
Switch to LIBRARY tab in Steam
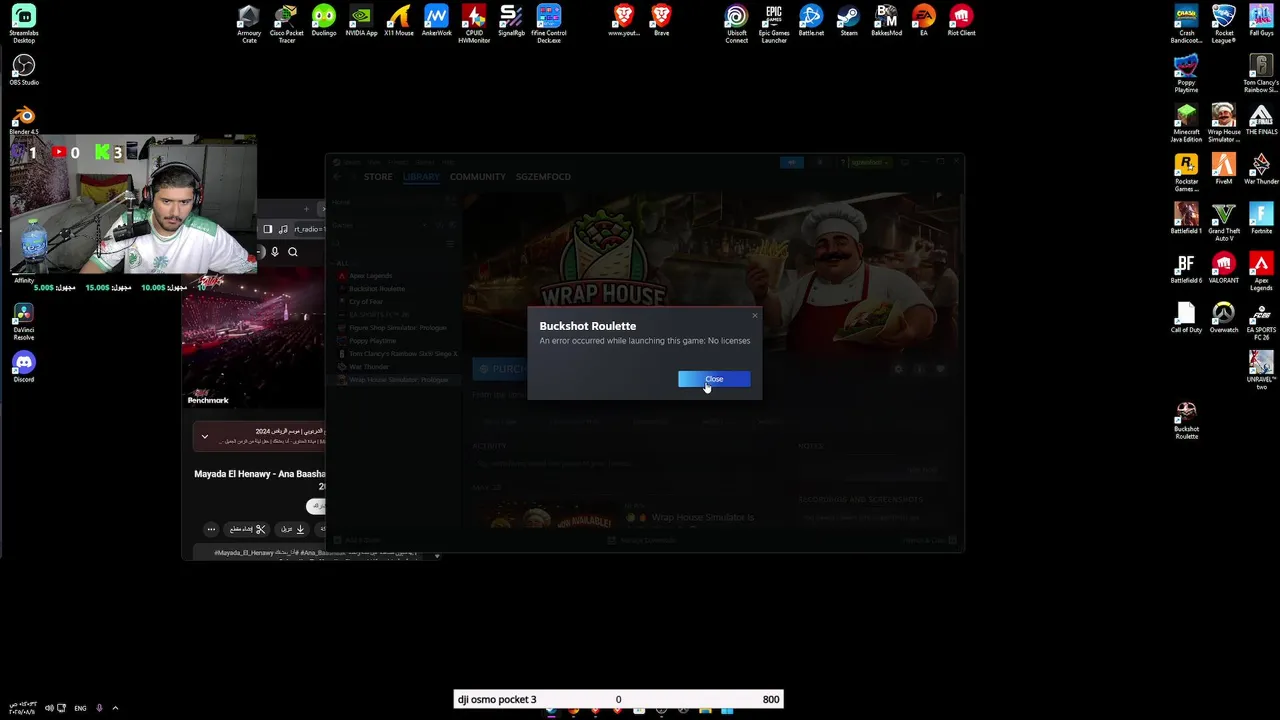[x=421, y=177]
